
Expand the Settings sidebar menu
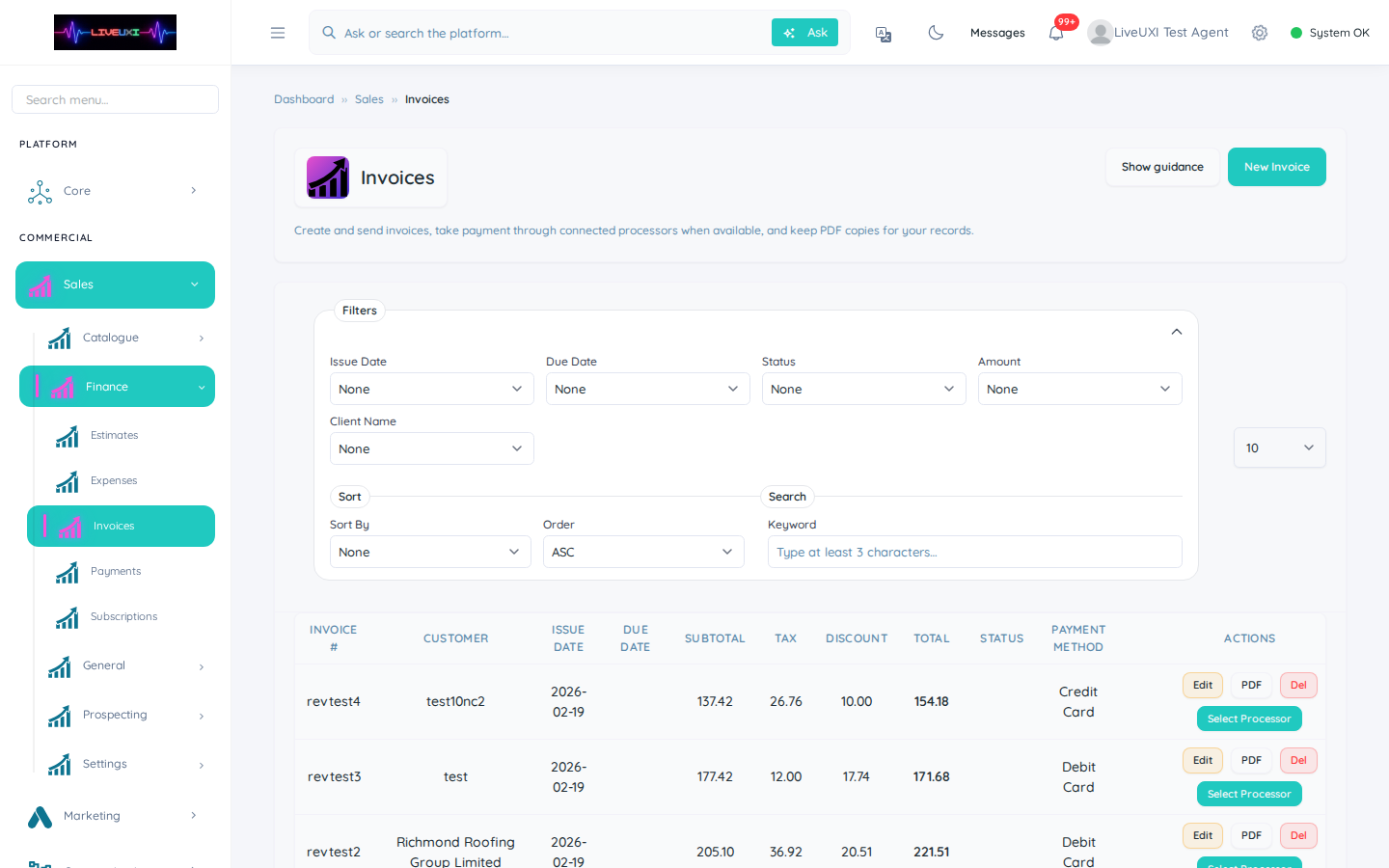[124, 765]
